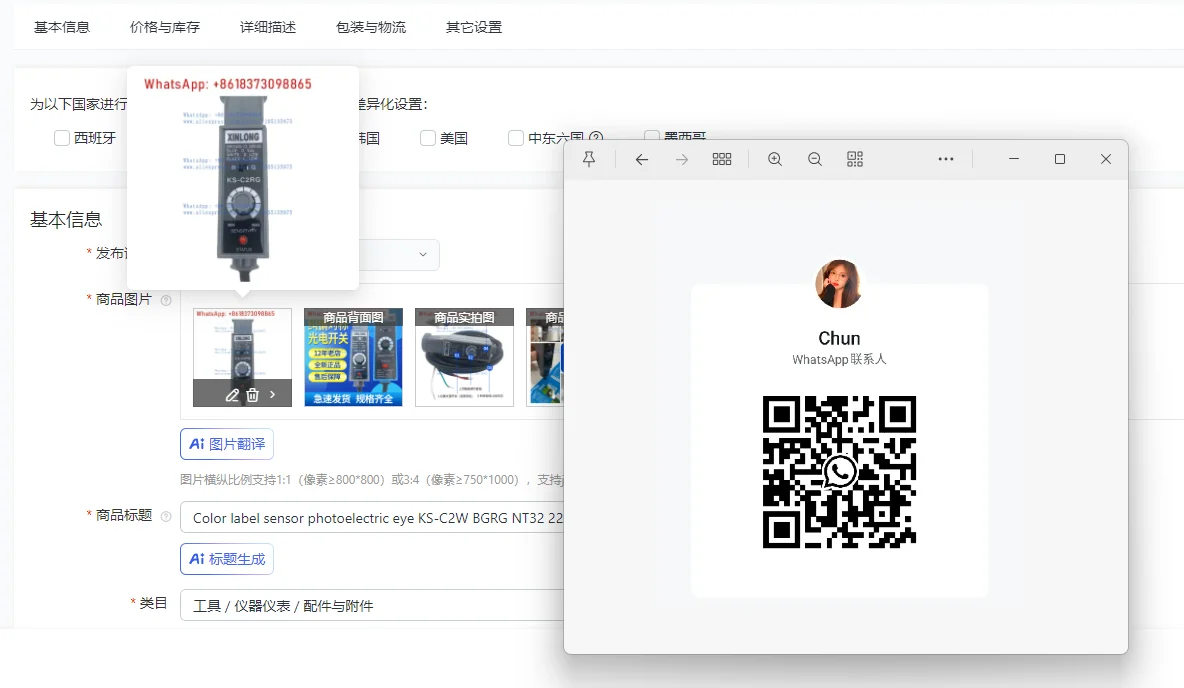Zoom in using the magnifier-plus icon

pyautogui.click(x=775, y=159)
